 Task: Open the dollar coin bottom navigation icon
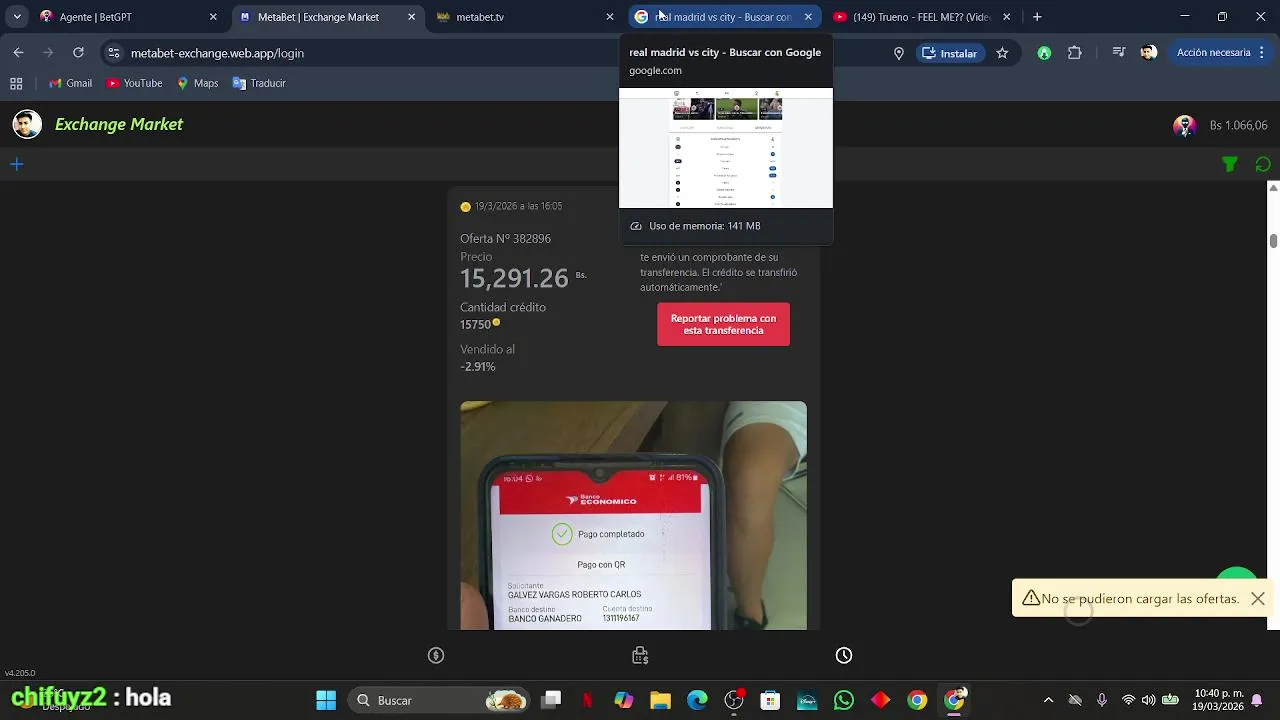click(x=436, y=656)
